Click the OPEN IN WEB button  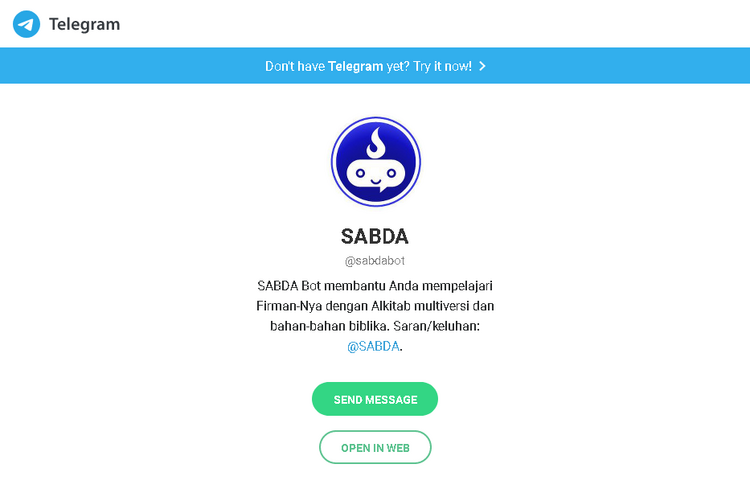[375, 447]
